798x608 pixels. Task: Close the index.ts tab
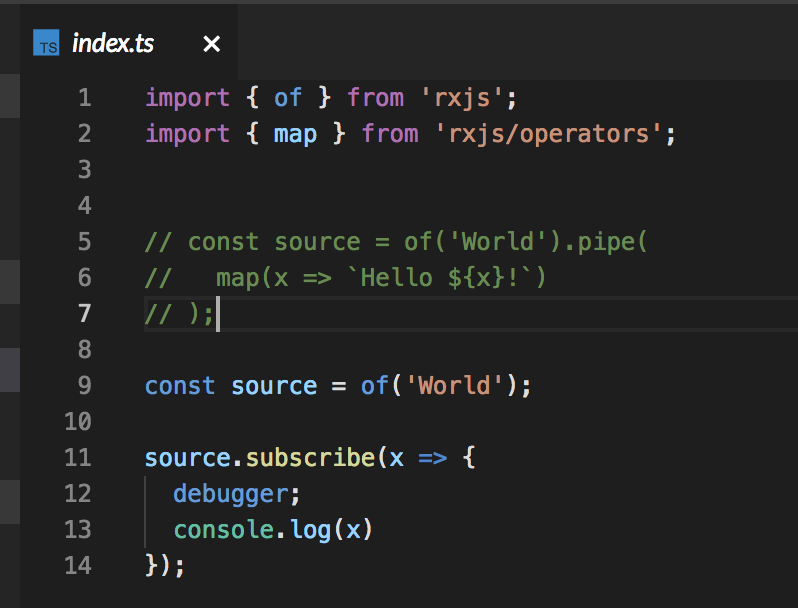212,44
